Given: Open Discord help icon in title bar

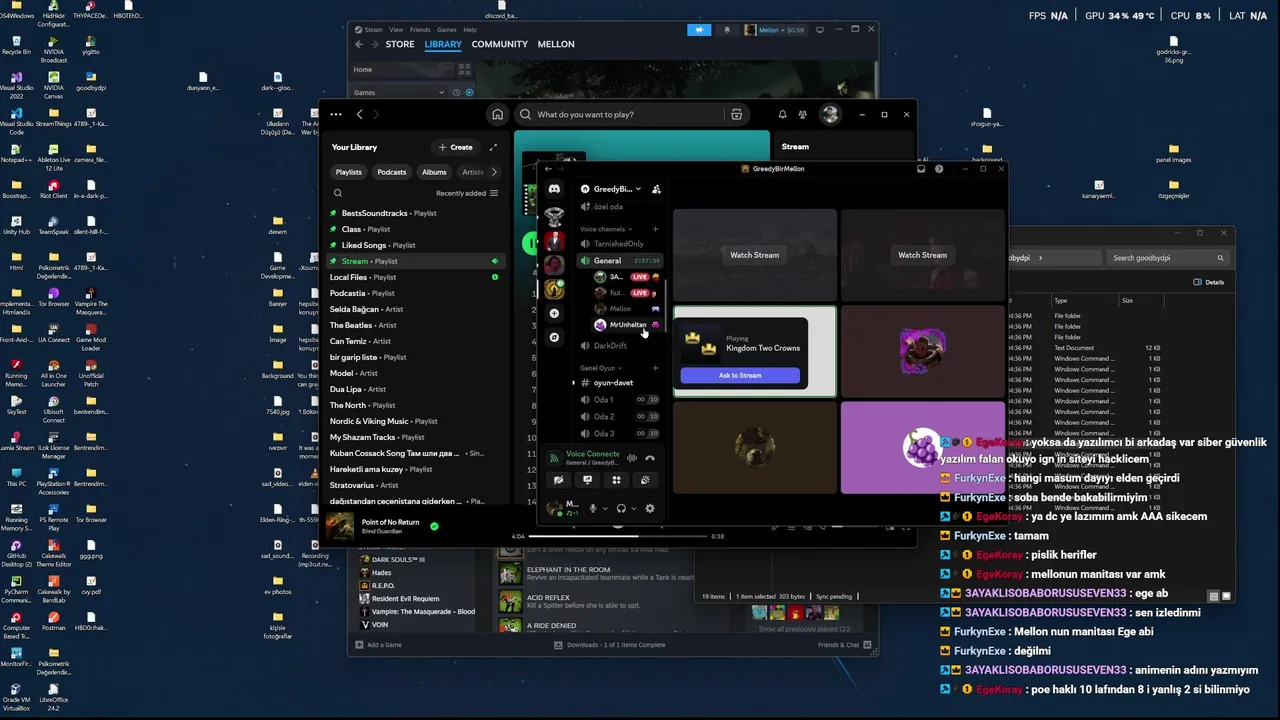Looking at the screenshot, I should click(x=939, y=169).
